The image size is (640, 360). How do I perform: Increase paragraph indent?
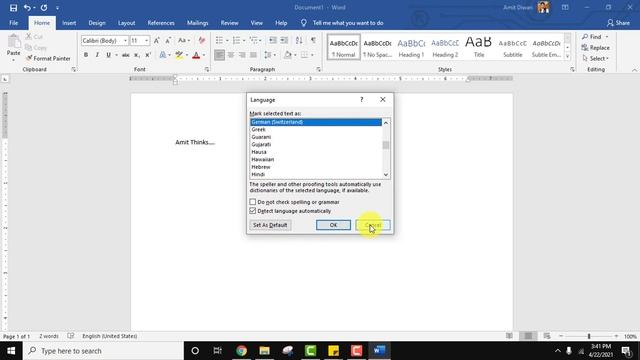point(284,40)
